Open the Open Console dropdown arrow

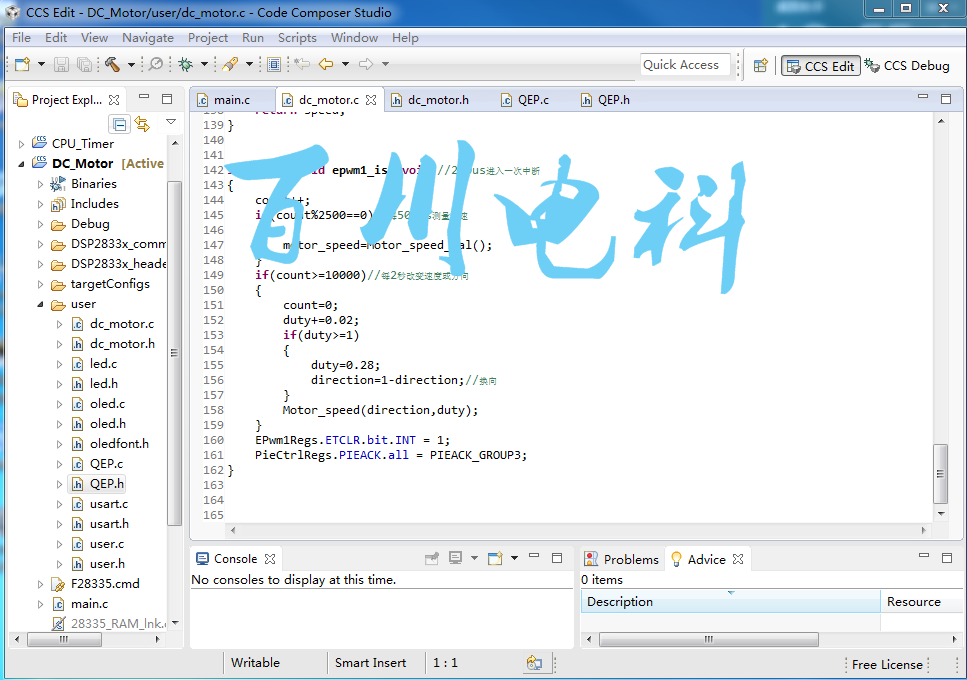(x=514, y=559)
